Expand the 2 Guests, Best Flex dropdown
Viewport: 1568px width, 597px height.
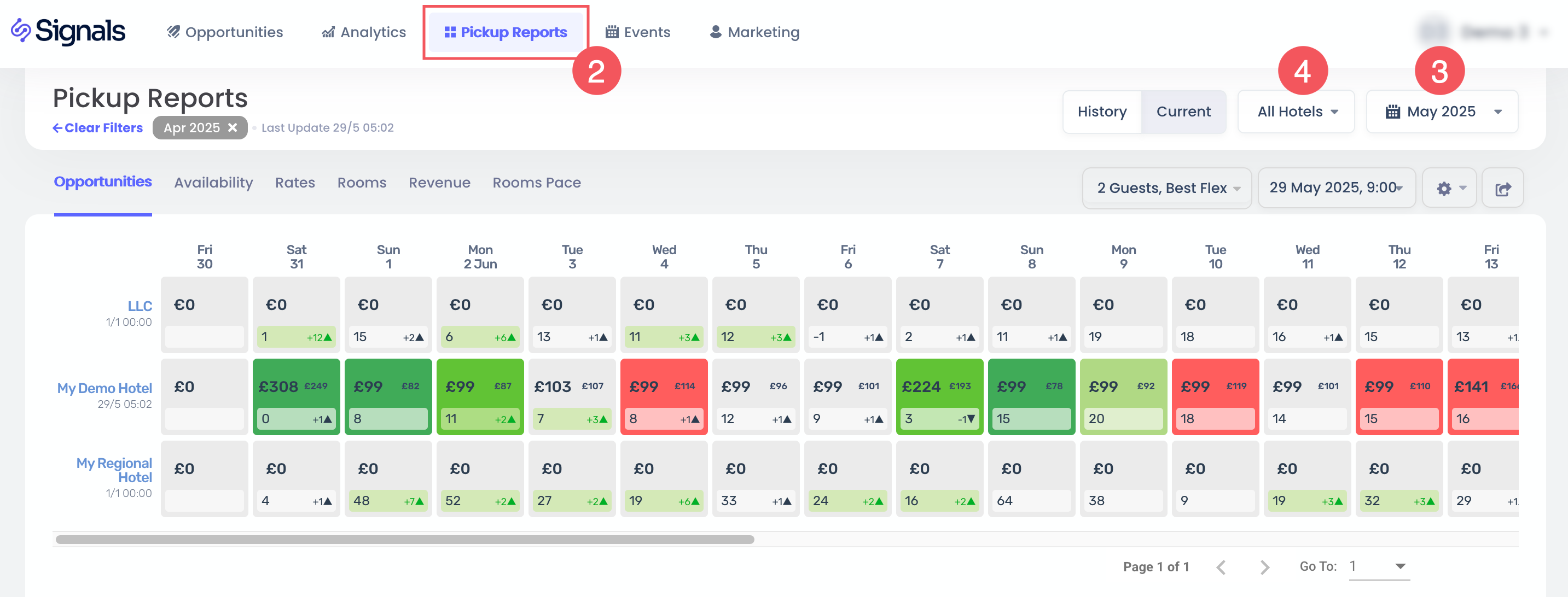click(x=1167, y=189)
